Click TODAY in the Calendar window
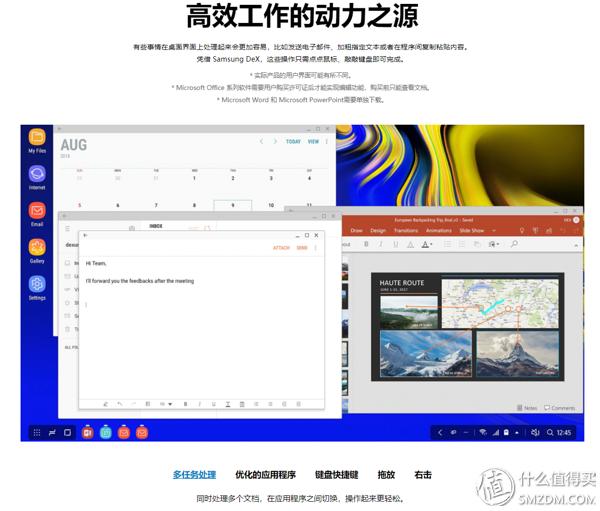Image resolution: width=600 pixels, height=511 pixels. (x=293, y=142)
